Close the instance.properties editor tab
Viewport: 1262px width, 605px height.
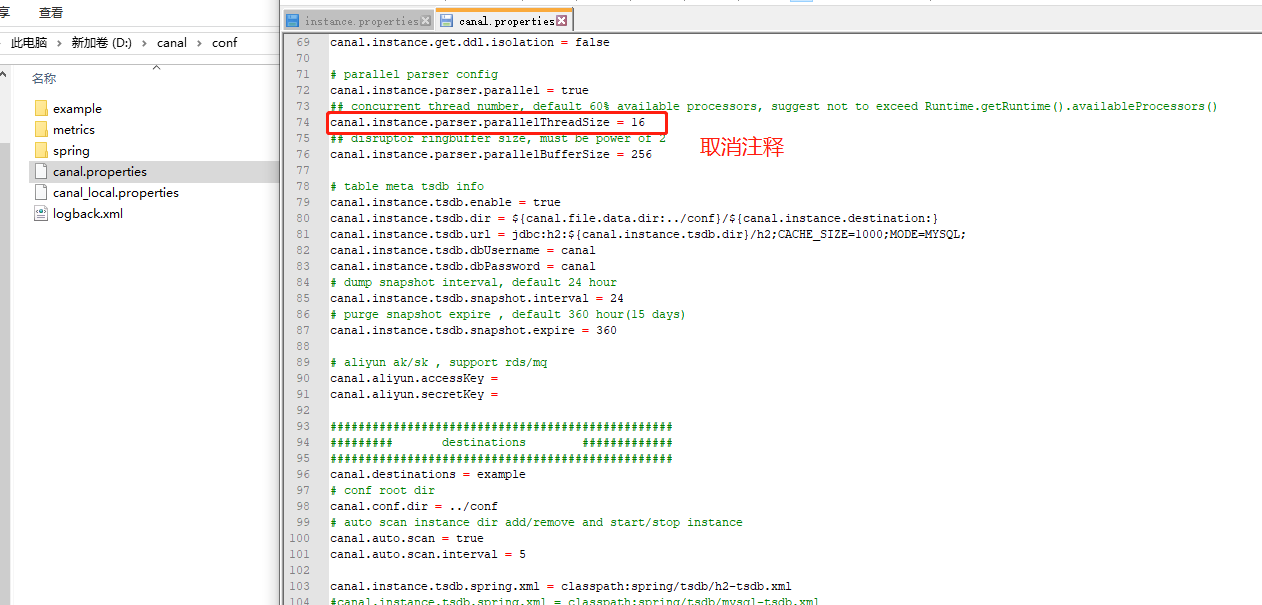tap(425, 21)
